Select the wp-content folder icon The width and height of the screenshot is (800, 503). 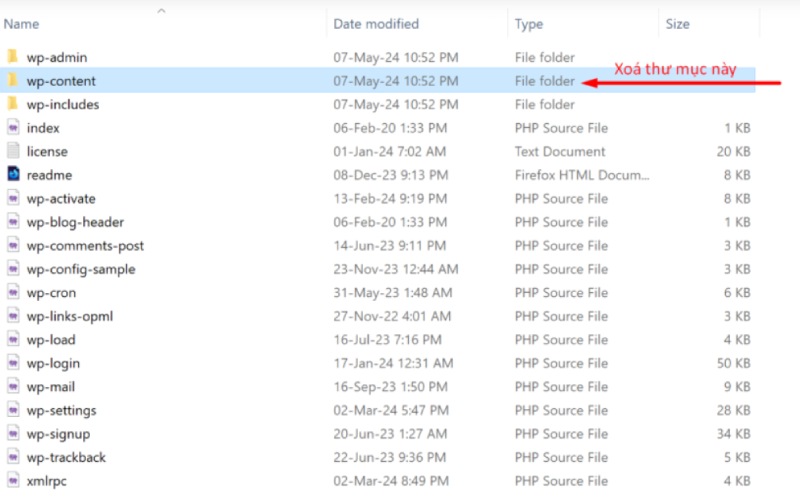click(x=13, y=81)
